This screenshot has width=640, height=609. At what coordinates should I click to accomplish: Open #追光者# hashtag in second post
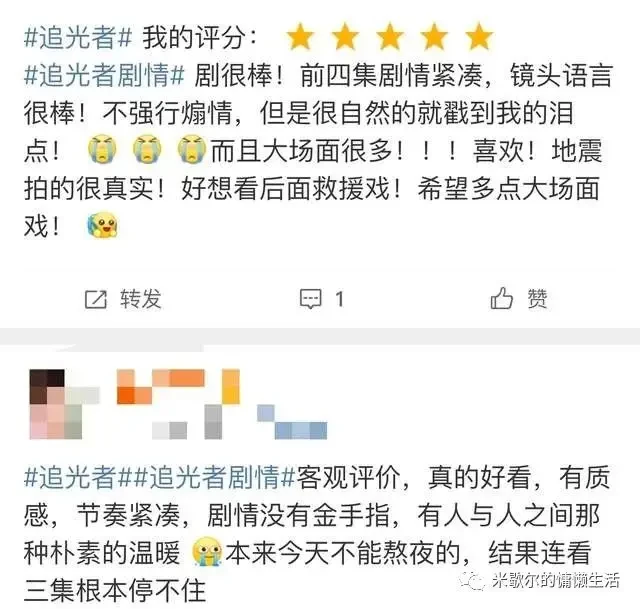click(78, 477)
